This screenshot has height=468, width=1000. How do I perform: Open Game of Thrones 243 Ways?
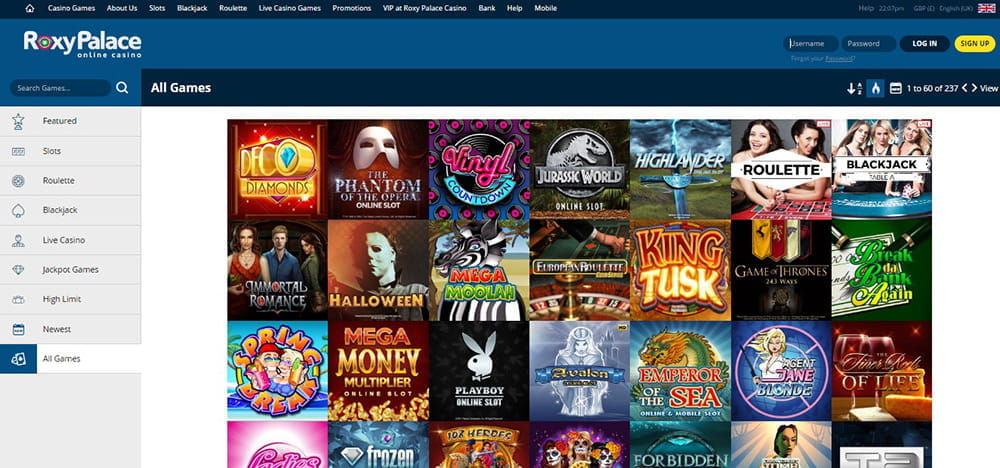[781, 270]
